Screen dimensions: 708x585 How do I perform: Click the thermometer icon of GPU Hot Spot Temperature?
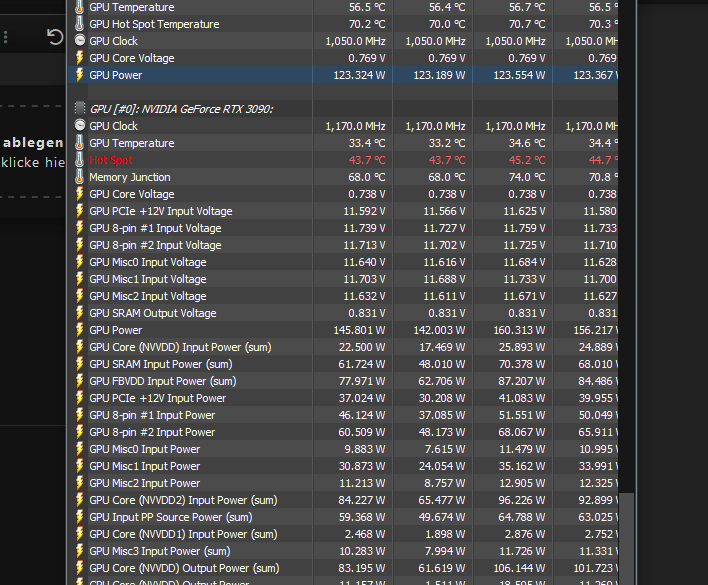click(x=79, y=24)
